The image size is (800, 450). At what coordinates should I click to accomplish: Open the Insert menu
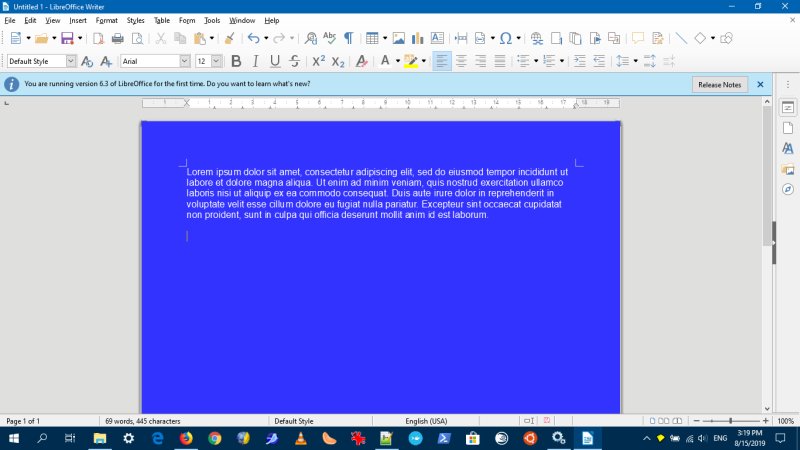click(78, 20)
